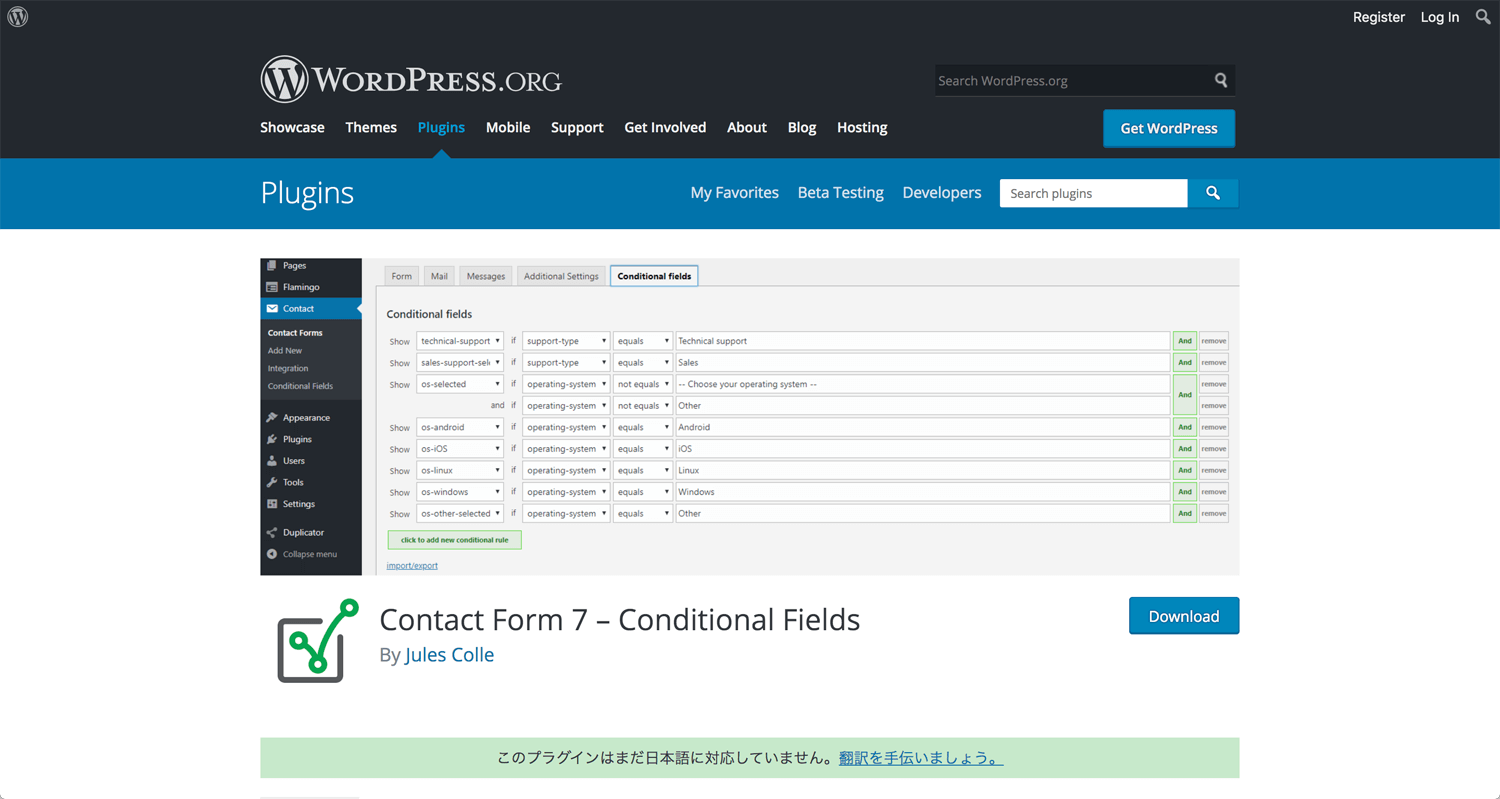Image resolution: width=1500 pixels, height=799 pixels.
Task: Open the os-windows group dropdown
Action: point(460,492)
